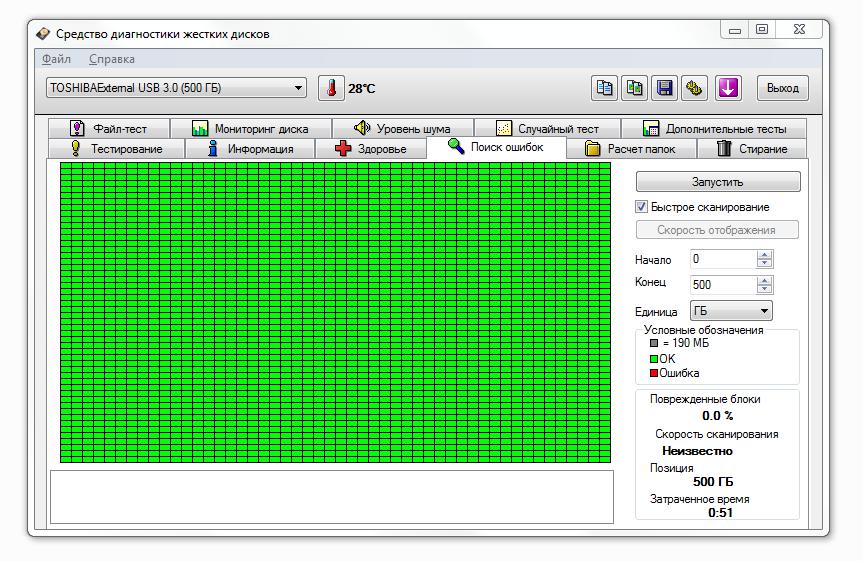This screenshot has width=863, height=561.
Task: Toggle the Быстрое сканирование checkbox
Action: [642, 207]
